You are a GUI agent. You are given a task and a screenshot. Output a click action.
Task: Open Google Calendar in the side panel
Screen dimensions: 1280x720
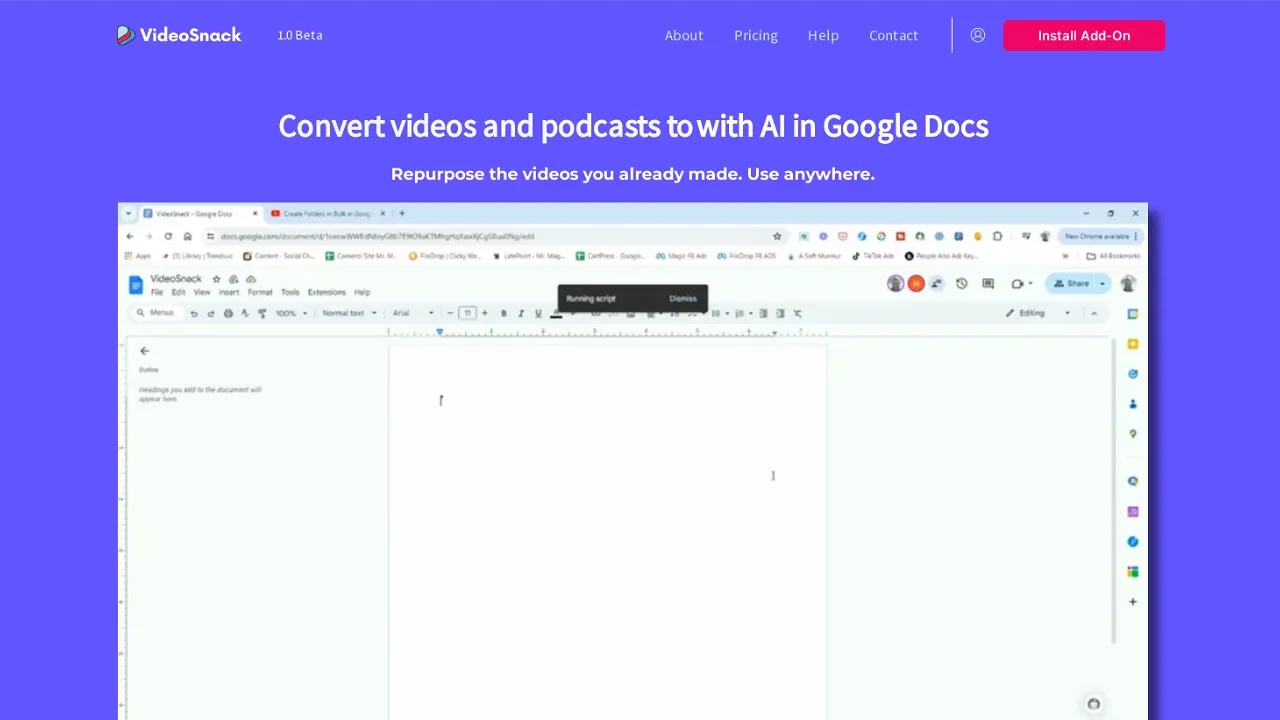[1132, 313]
